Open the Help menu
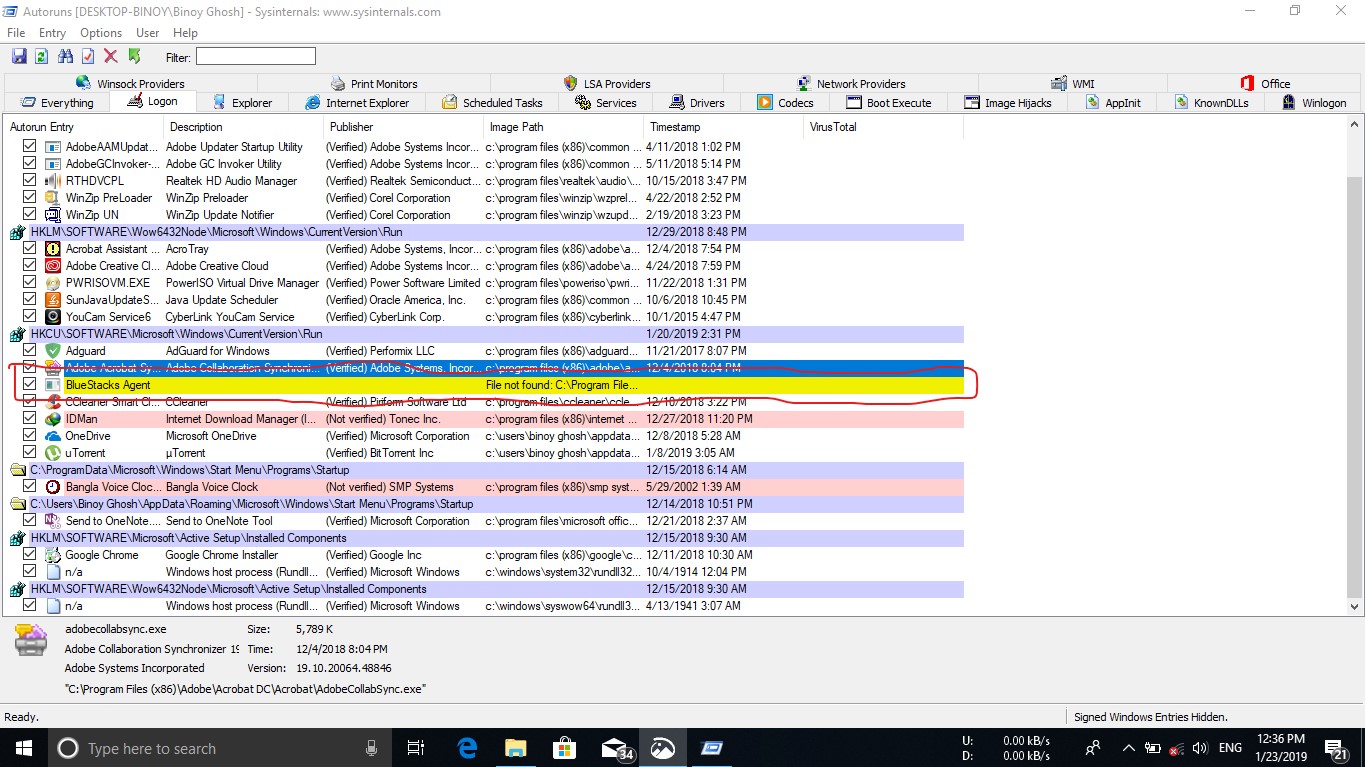The height and width of the screenshot is (767, 1365). [185, 33]
